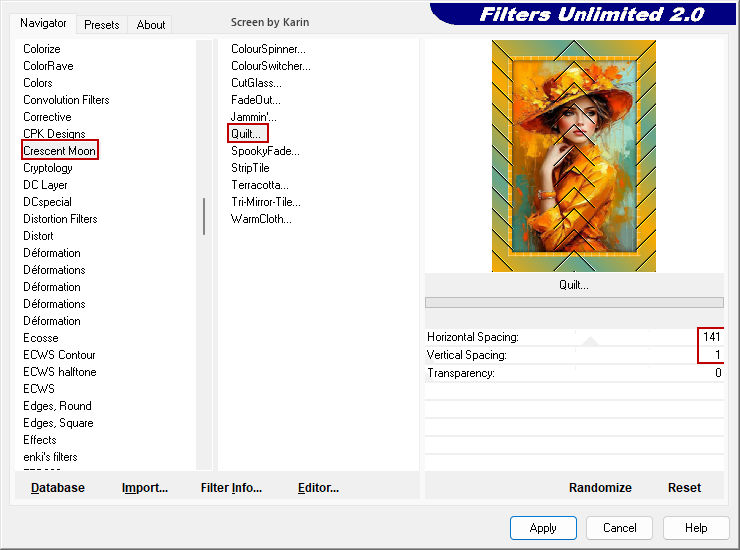740x550 pixels.
Task: Choose the ColourSwitcher filter
Action: click(x=270, y=66)
